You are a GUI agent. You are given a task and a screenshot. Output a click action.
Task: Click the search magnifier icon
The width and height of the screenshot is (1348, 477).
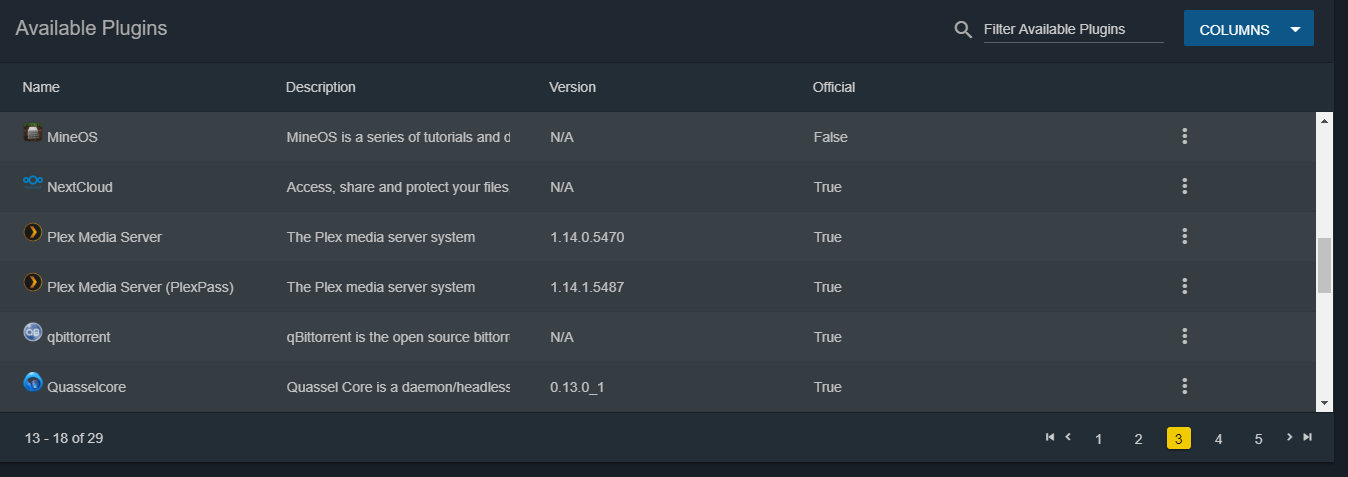963,29
